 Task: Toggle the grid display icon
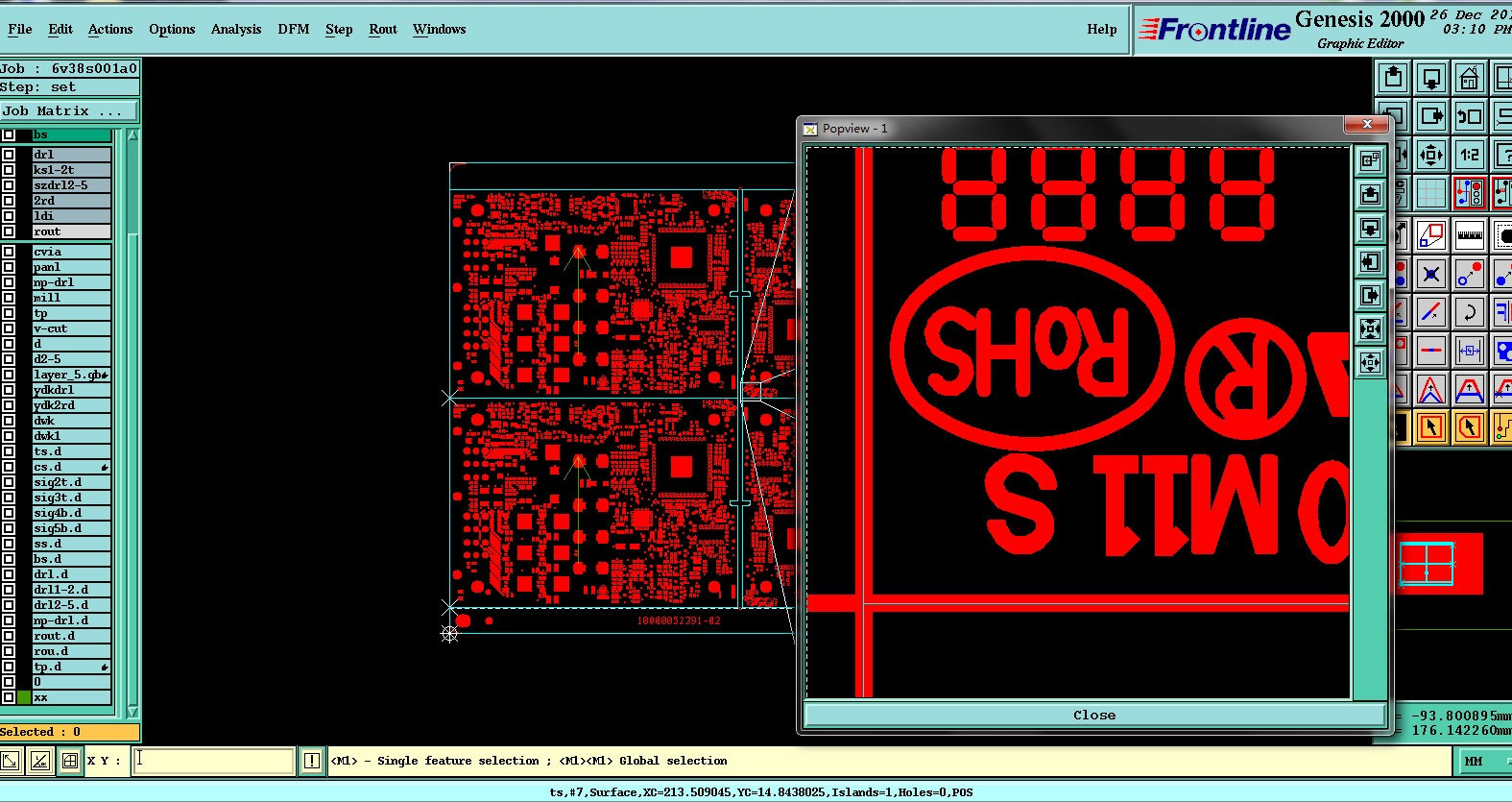click(x=1430, y=193)
